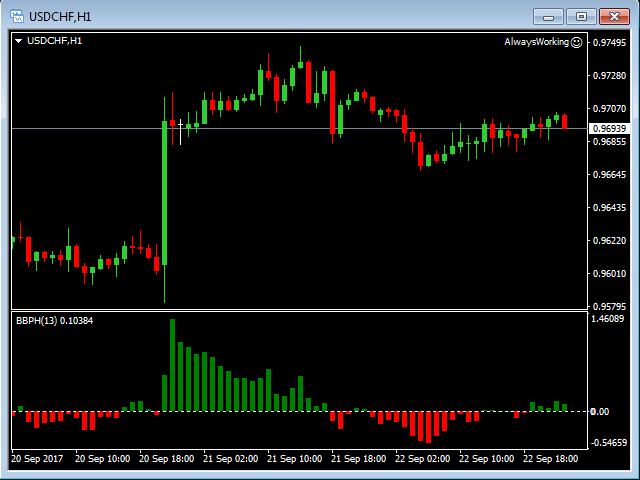
Task: Click the AlwaysWorking expert advisor label
Action: 536,42
